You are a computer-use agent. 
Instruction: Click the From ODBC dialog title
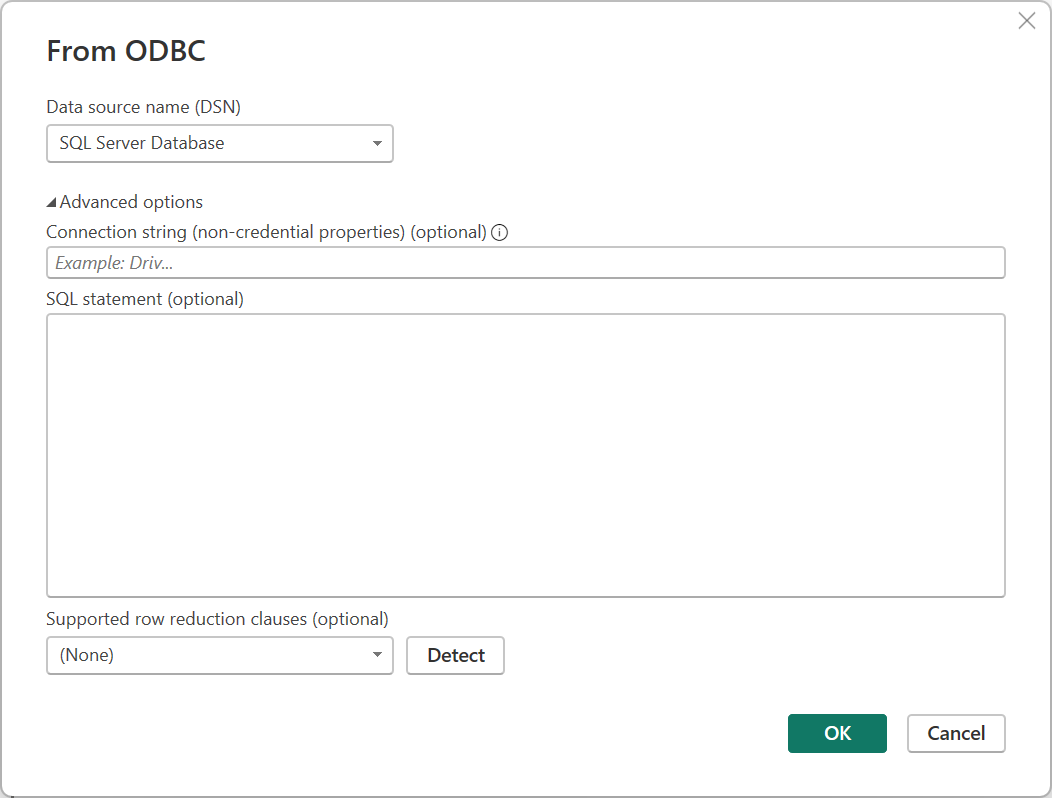[126, 50]
